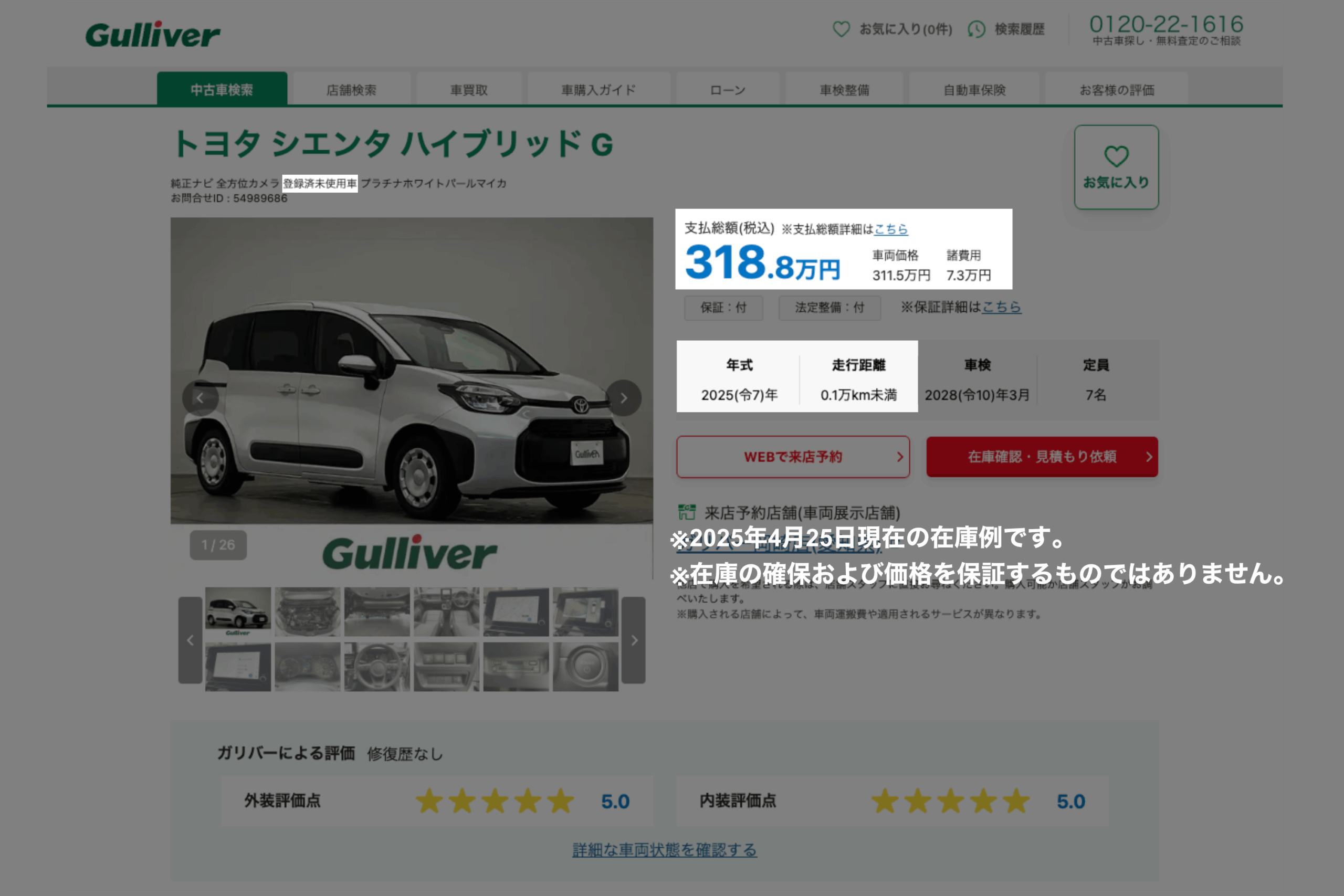The width and height of the screenshot is (1344, 896).
Task: Open the 車購入ガイド tab
Action: (x=598, y=90)
